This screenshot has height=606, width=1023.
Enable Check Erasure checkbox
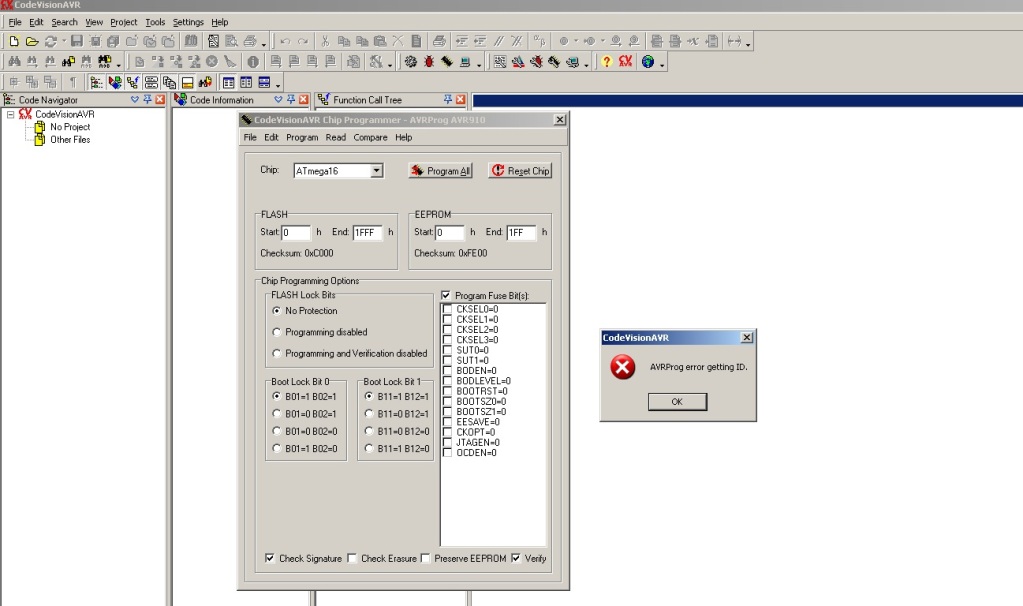pyautogui.click(x=352, y=558)
